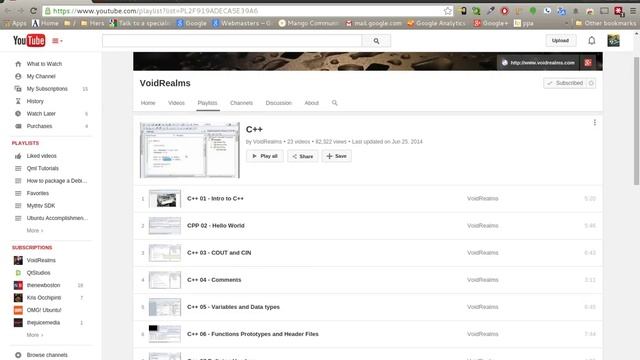Open the Discussion tab
Image resolution: width=640 pixels, height=360 pixels.
[x=278, y=103]
